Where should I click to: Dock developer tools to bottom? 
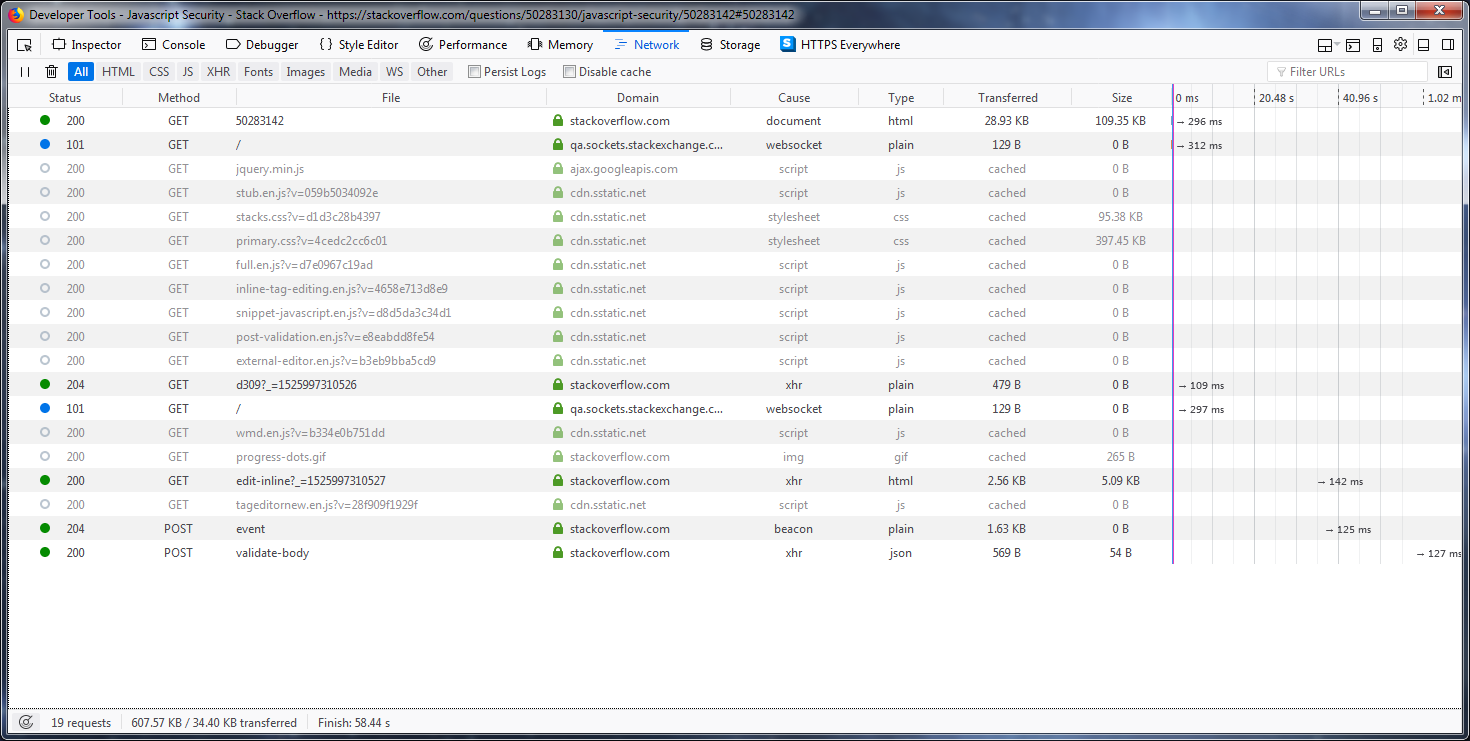coord(1423,45)
